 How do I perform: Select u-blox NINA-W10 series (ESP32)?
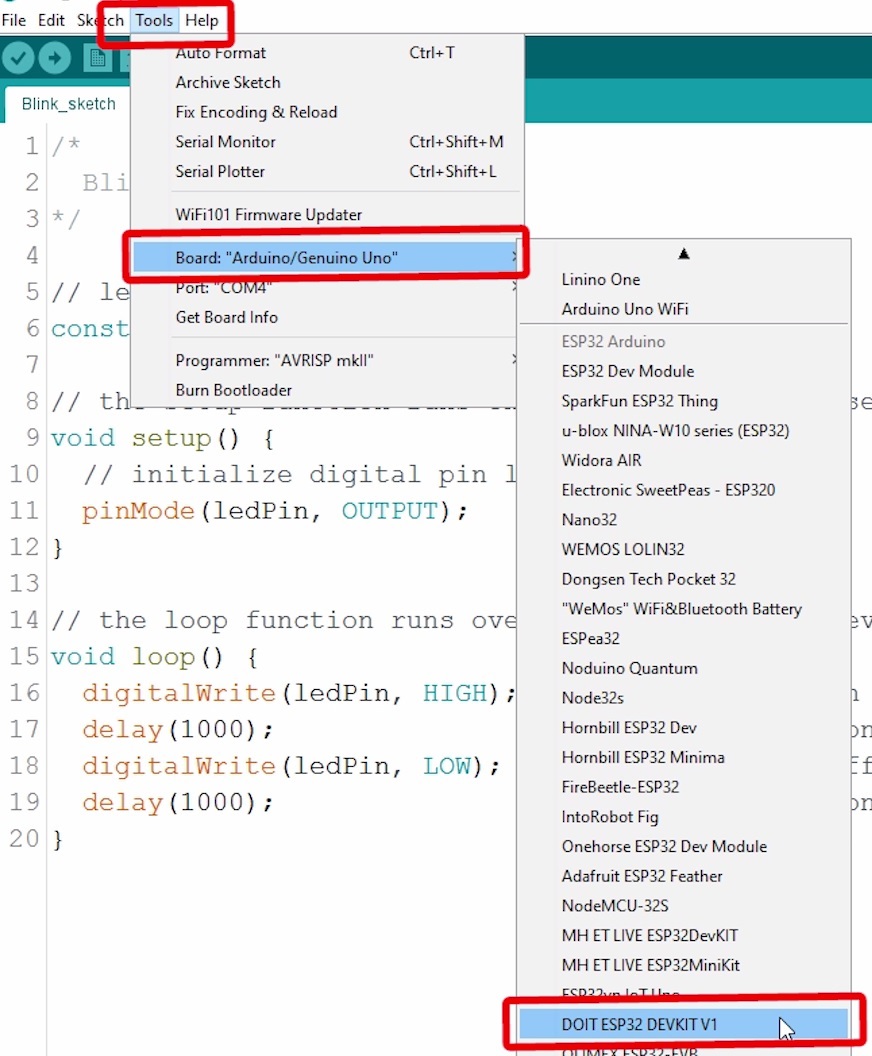pos(683,430)
